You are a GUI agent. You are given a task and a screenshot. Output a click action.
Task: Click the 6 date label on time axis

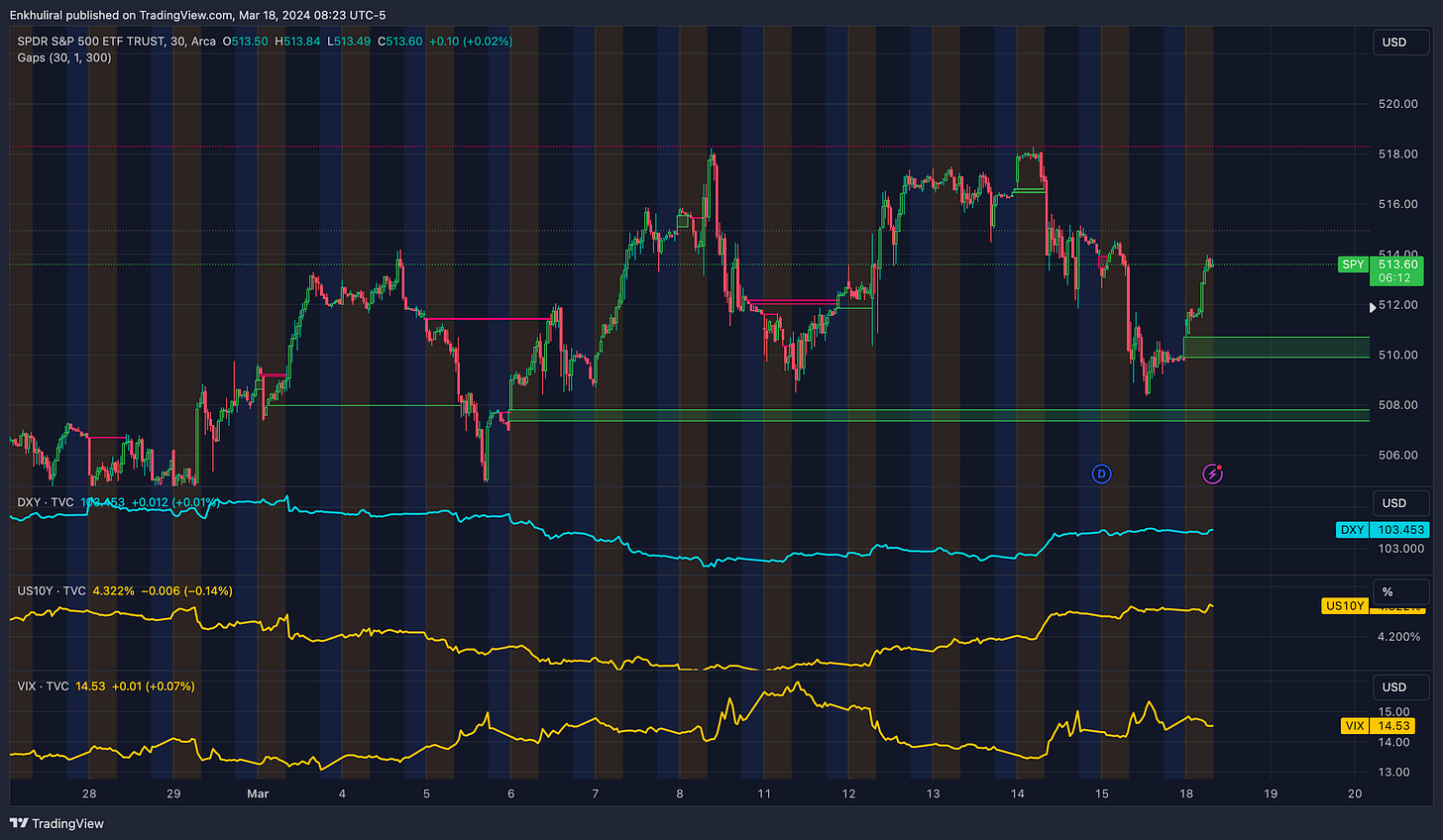(511, 793)
